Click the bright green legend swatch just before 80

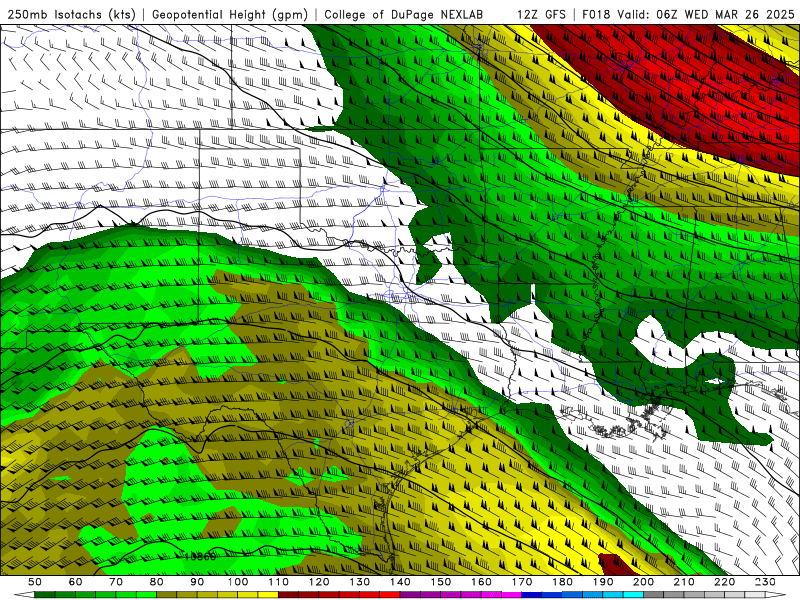pos(146,595)
